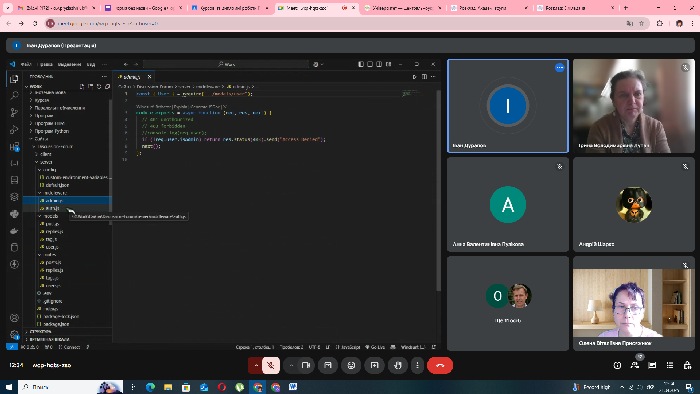This screenshot has height=394, width=700.
Task: Collapse the models folder
Action: pos(50,216)
